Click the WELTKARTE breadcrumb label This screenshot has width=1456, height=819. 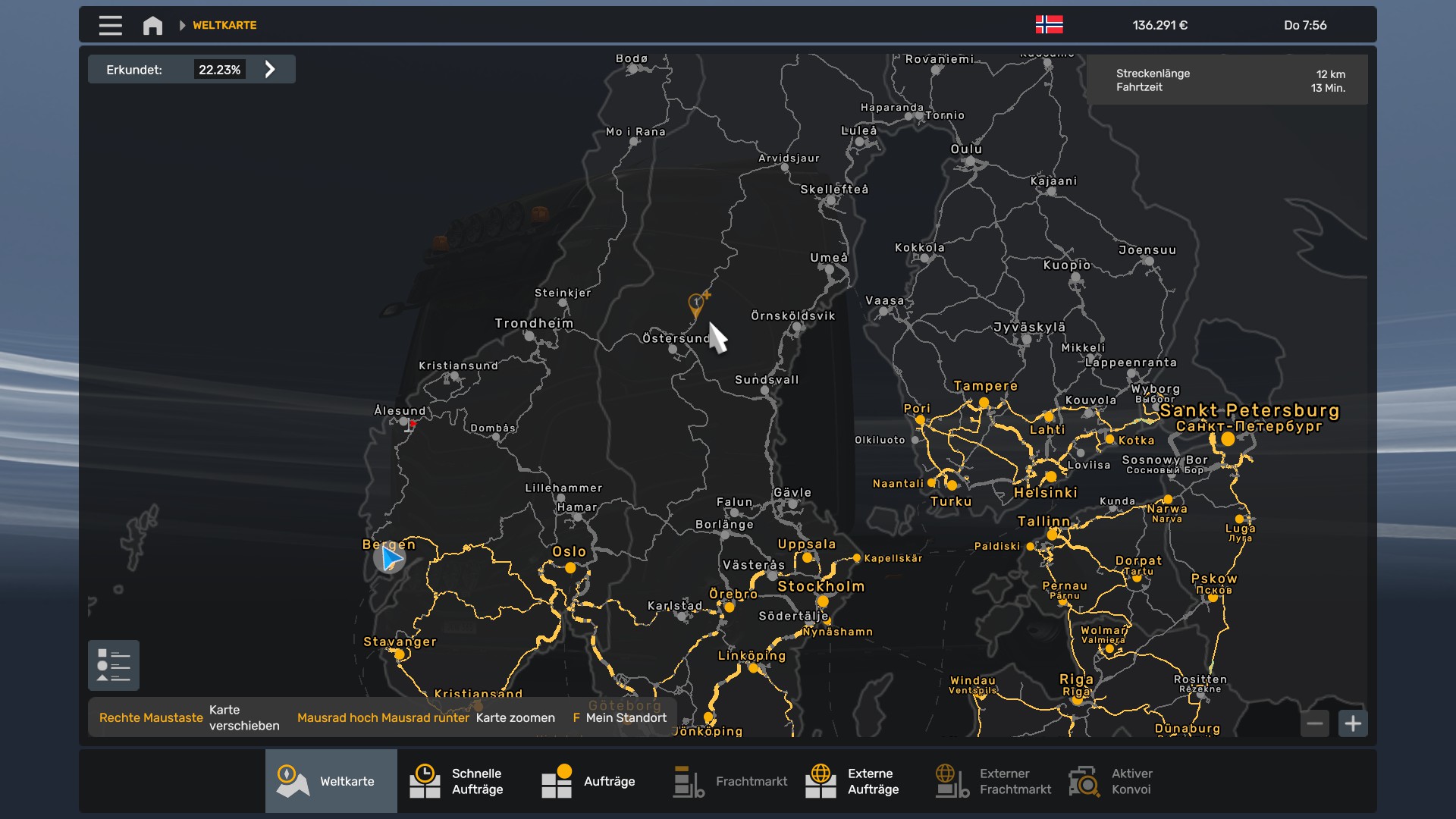pos(224,25)
